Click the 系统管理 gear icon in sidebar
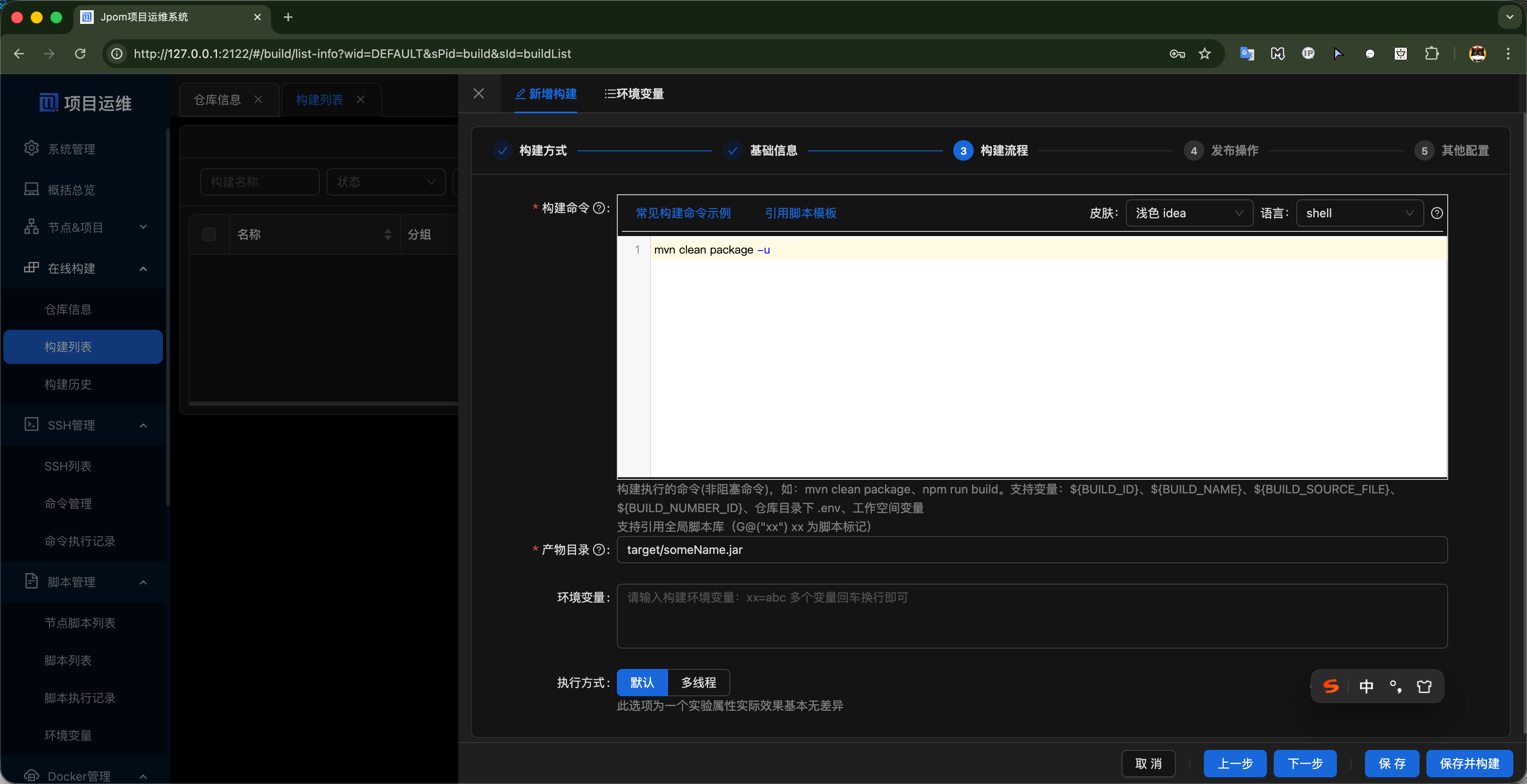The height and width of the screenshot is (784, 1527). (x=32, y=148)
